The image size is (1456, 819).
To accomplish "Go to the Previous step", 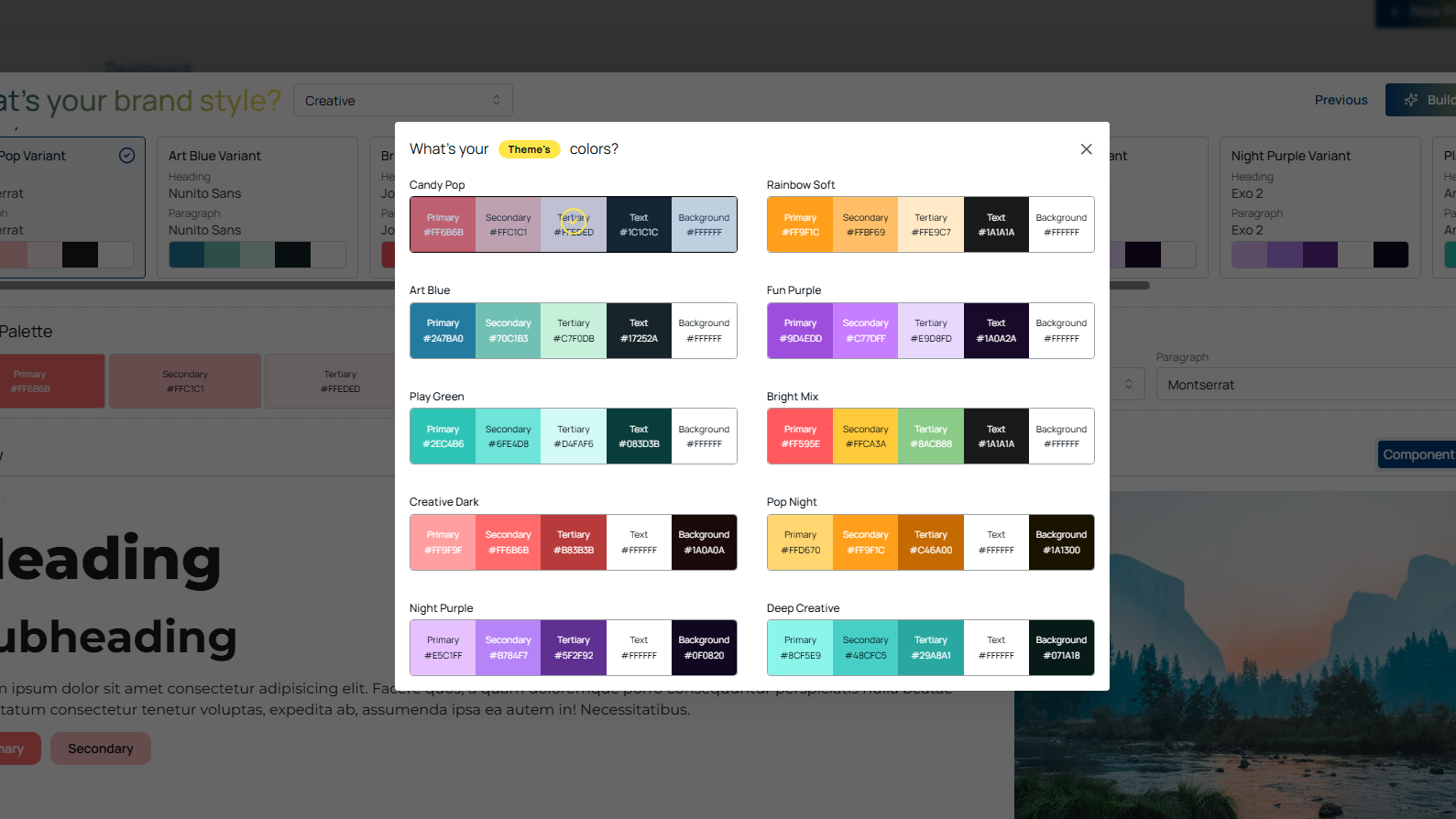I will (1341, 100).
